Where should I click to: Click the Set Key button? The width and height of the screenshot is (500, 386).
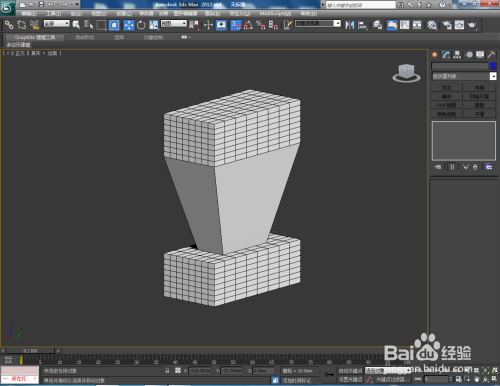coord(350,379)
